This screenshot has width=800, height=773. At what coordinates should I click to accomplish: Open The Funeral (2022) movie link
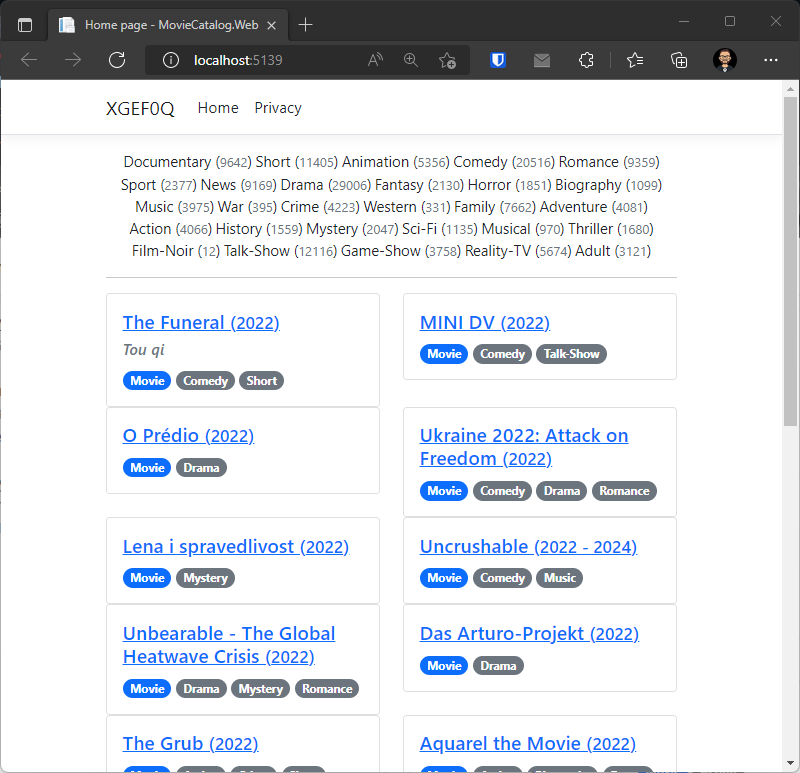pyautogui.click(x=201, y=323)
